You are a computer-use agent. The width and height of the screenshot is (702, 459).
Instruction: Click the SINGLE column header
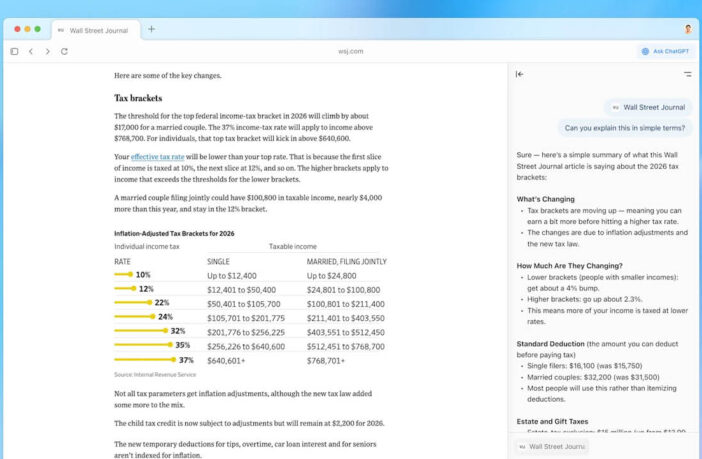click(x=218, y=262)
